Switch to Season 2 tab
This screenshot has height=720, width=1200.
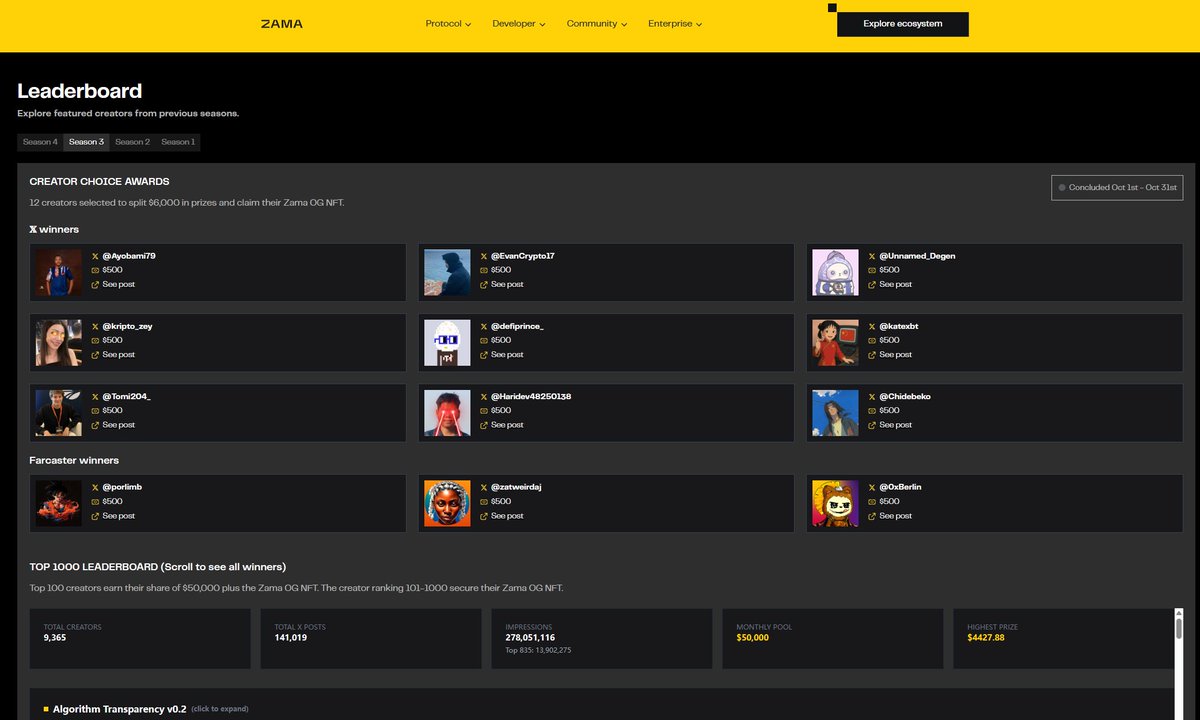[x=132, y=142]
